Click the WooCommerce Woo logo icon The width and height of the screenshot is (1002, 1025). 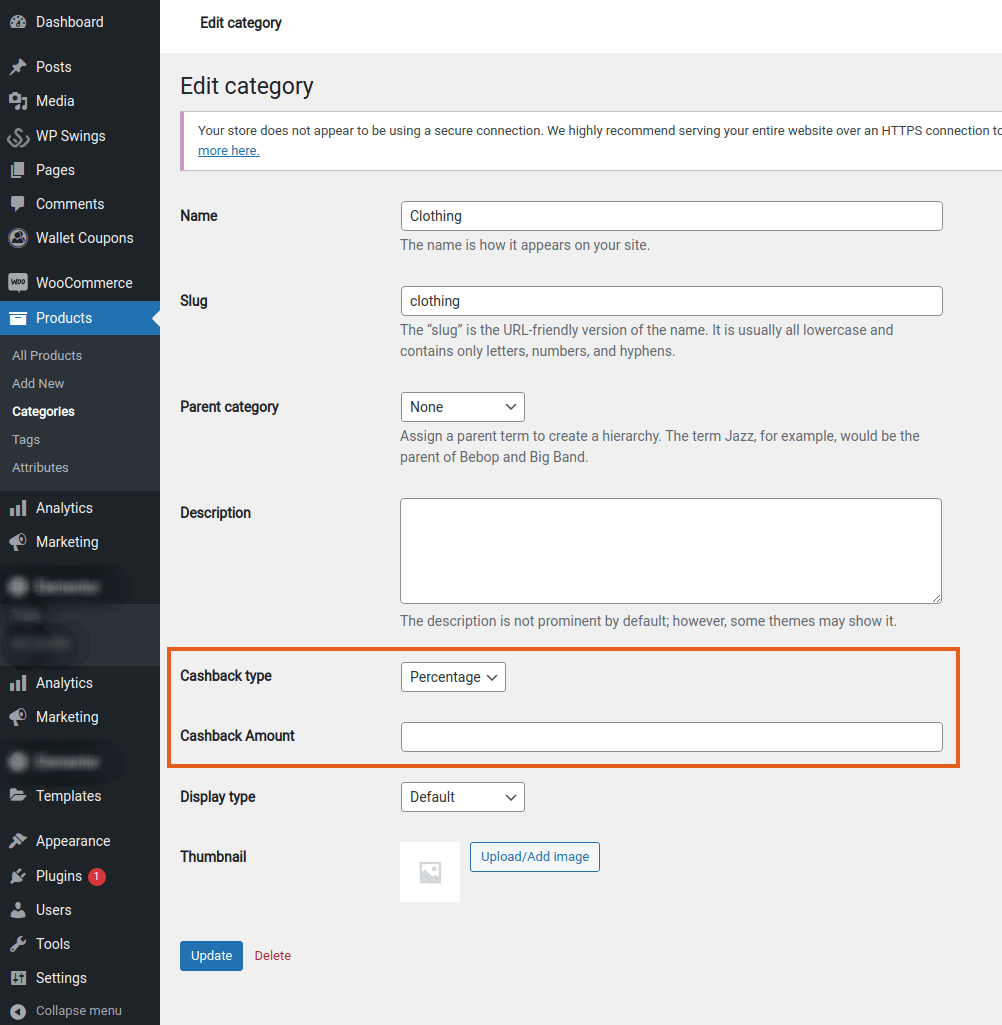pos(18,282)
